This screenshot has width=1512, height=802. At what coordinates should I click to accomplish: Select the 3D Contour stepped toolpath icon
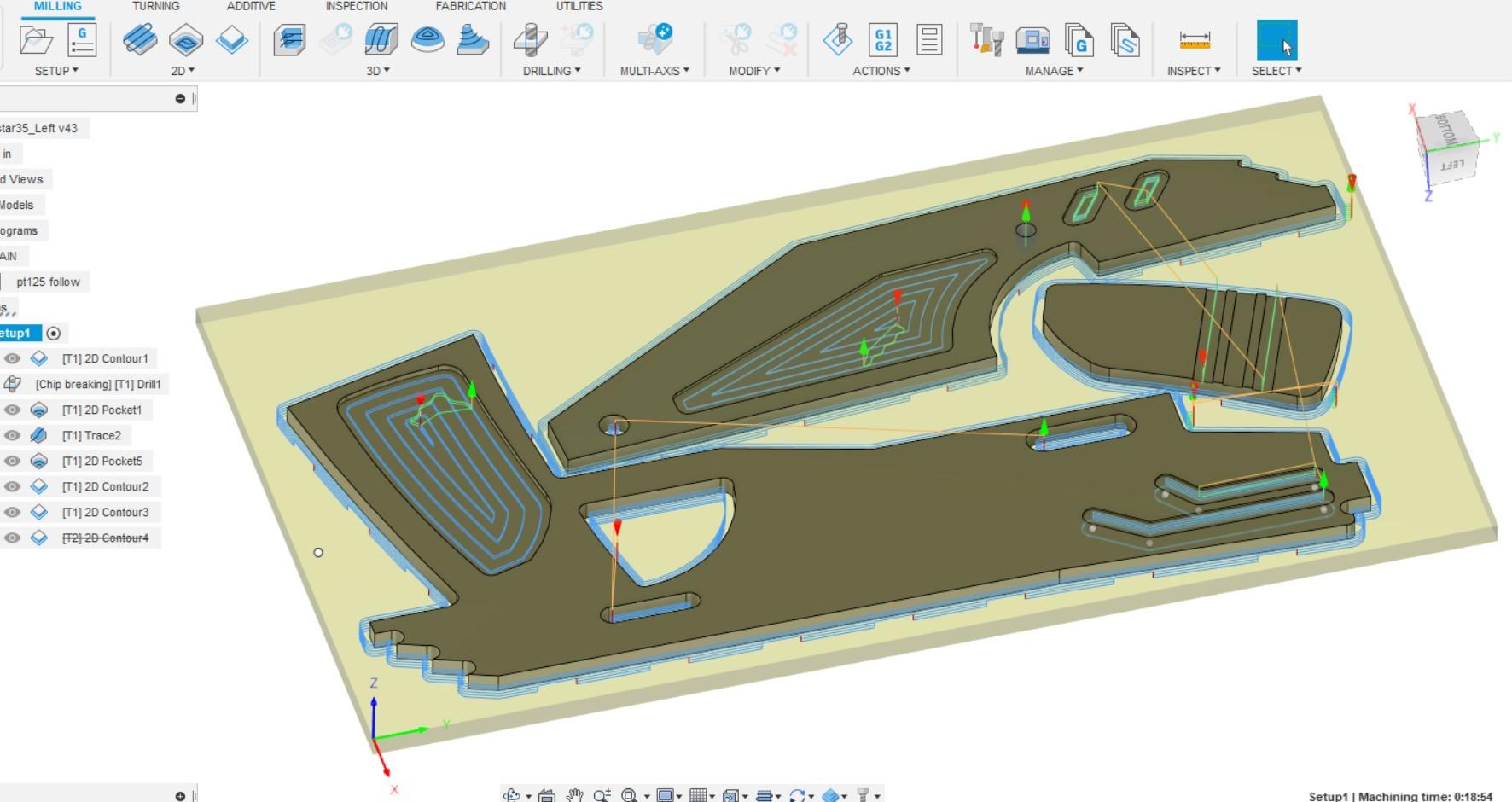click(x=474, y=40)
